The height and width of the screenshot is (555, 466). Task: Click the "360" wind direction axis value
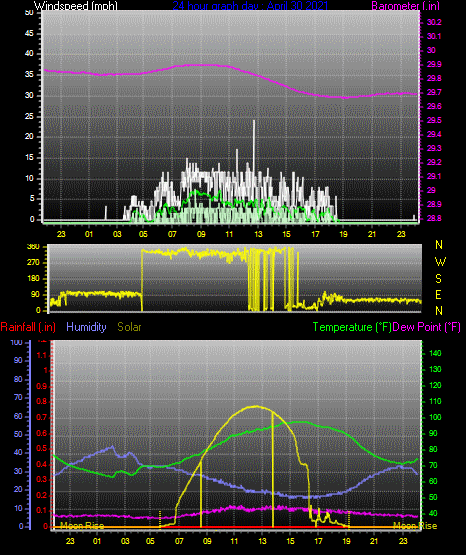34,247
